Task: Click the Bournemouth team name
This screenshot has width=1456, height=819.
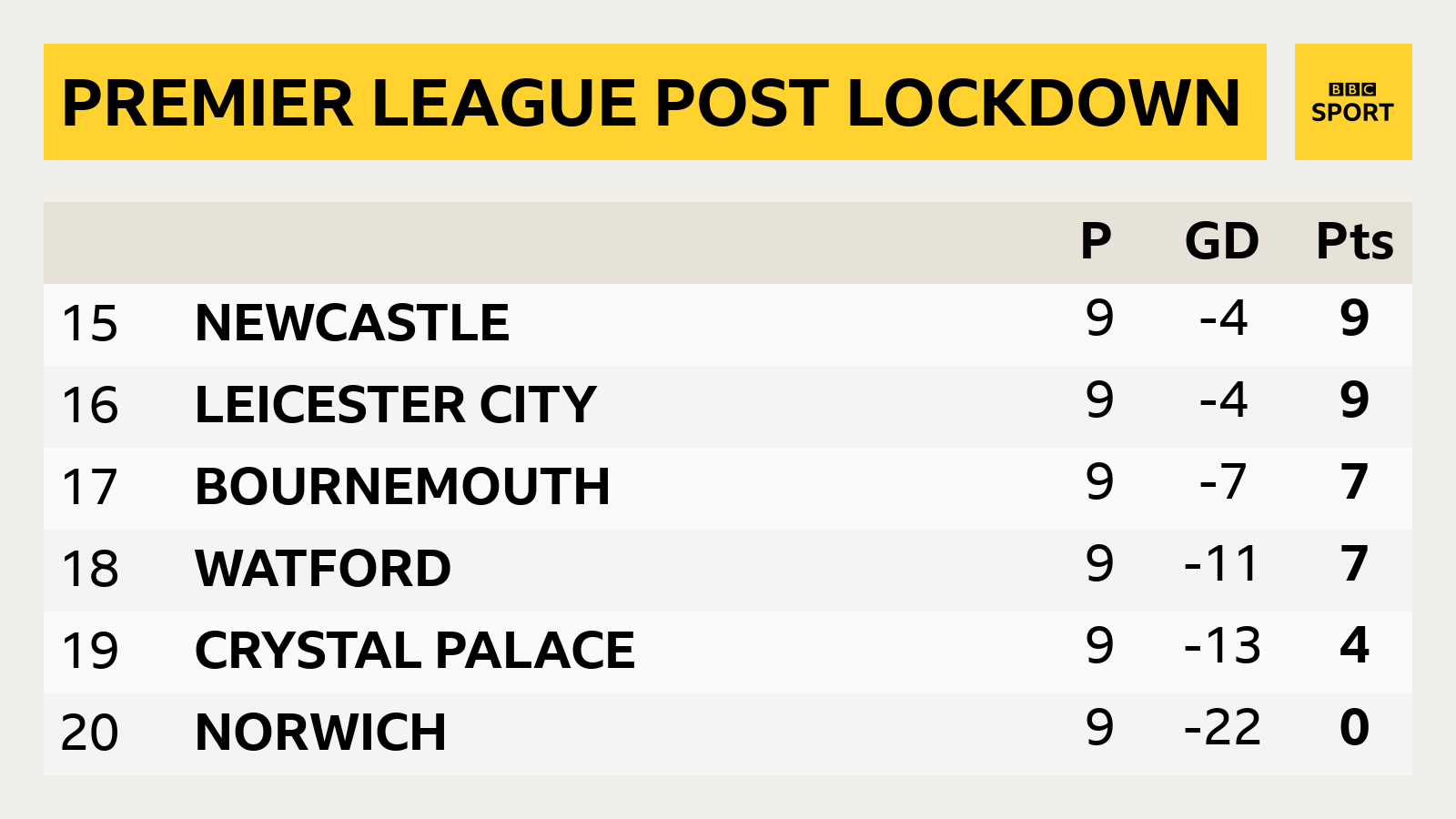Action: [402, 487]
